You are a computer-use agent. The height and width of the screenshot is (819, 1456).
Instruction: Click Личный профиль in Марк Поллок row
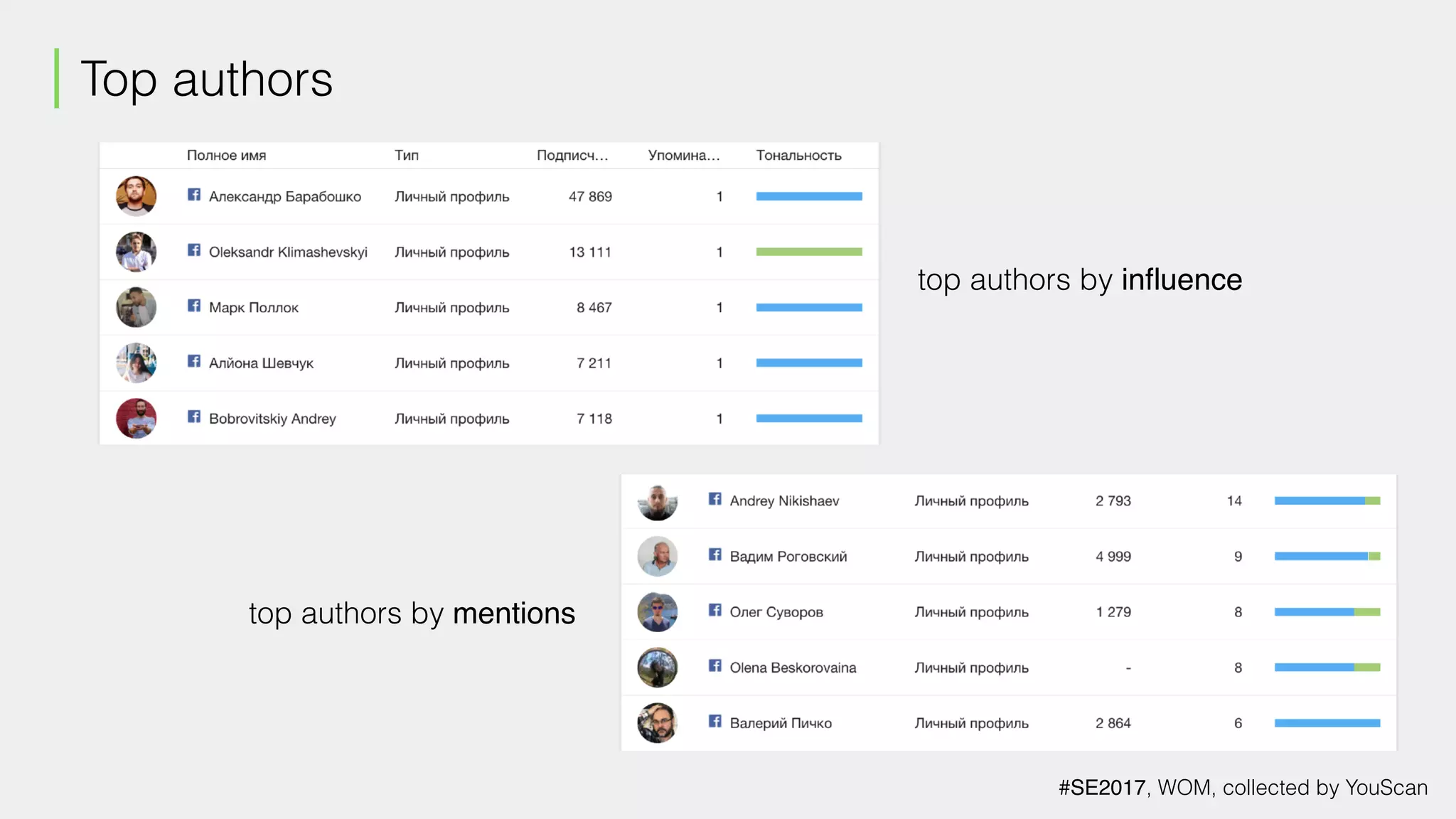click(452, 308)
